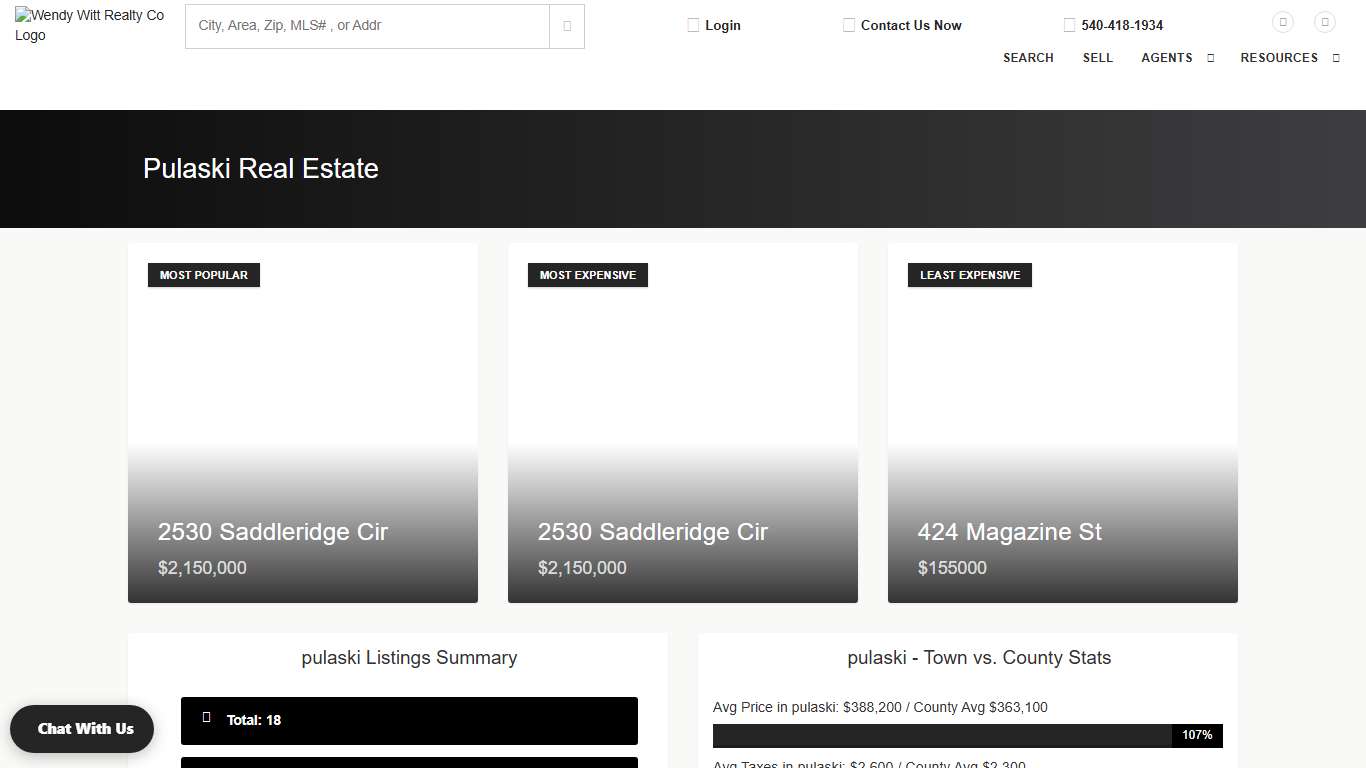Open the SEARCH menu item
Viewport: 1366px width, 768px height.
point(1028,58)
